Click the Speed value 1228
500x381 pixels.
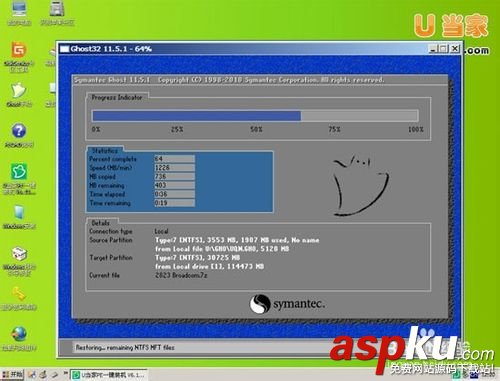pos(174,168)
